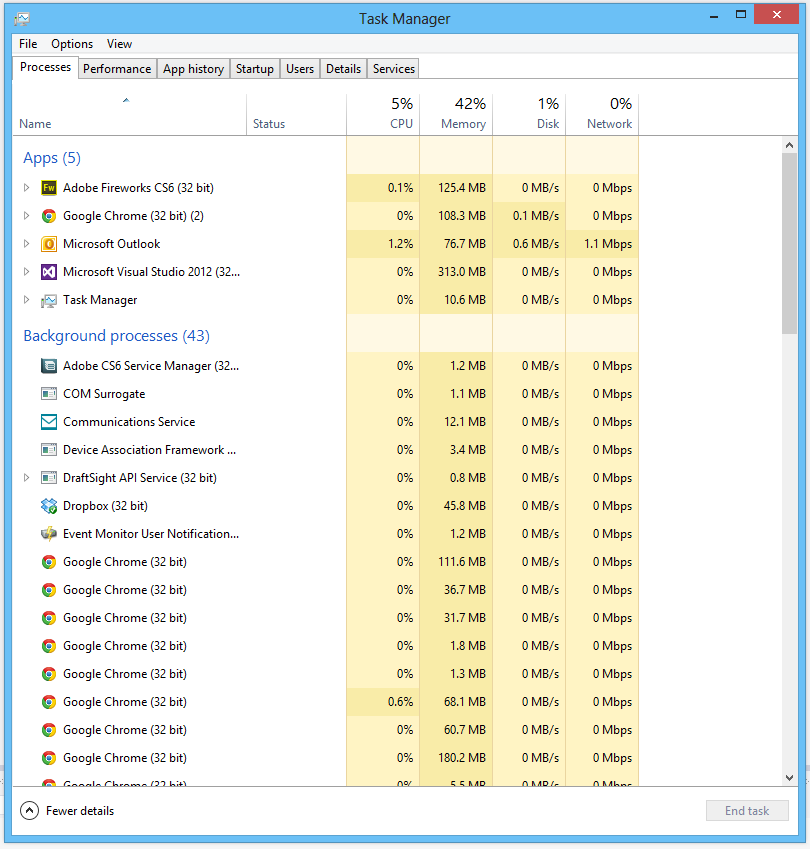Click the Google Chrome icon under Apps
Image resolution: width=810 pixels, height=849 pixels.
pos(48,215)
